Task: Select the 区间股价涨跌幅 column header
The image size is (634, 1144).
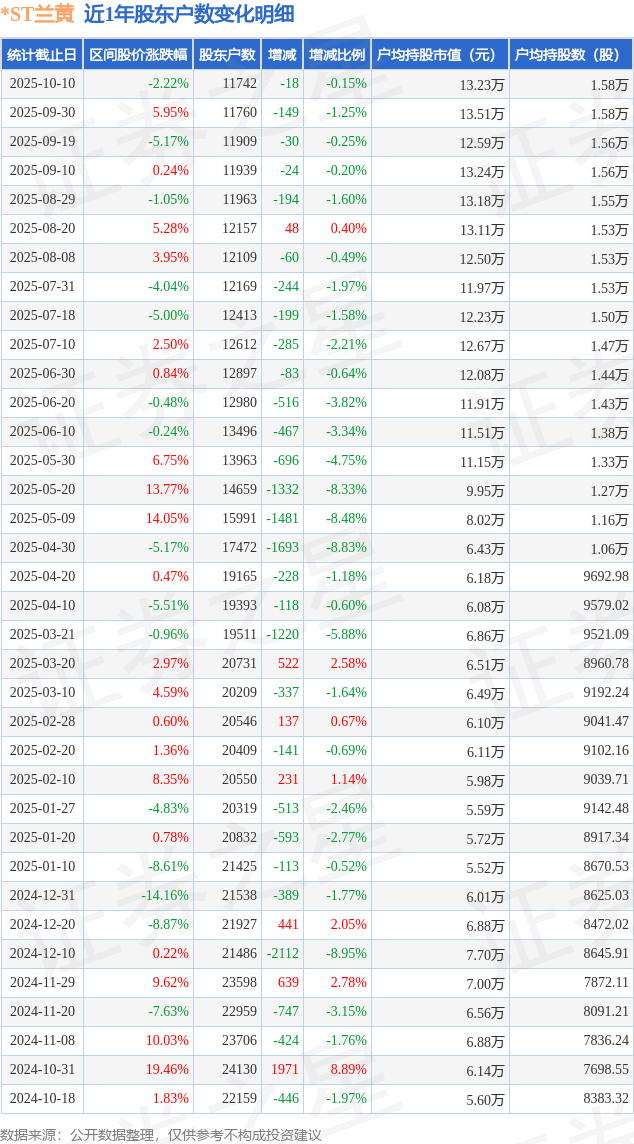Action: tap(137, 55)
